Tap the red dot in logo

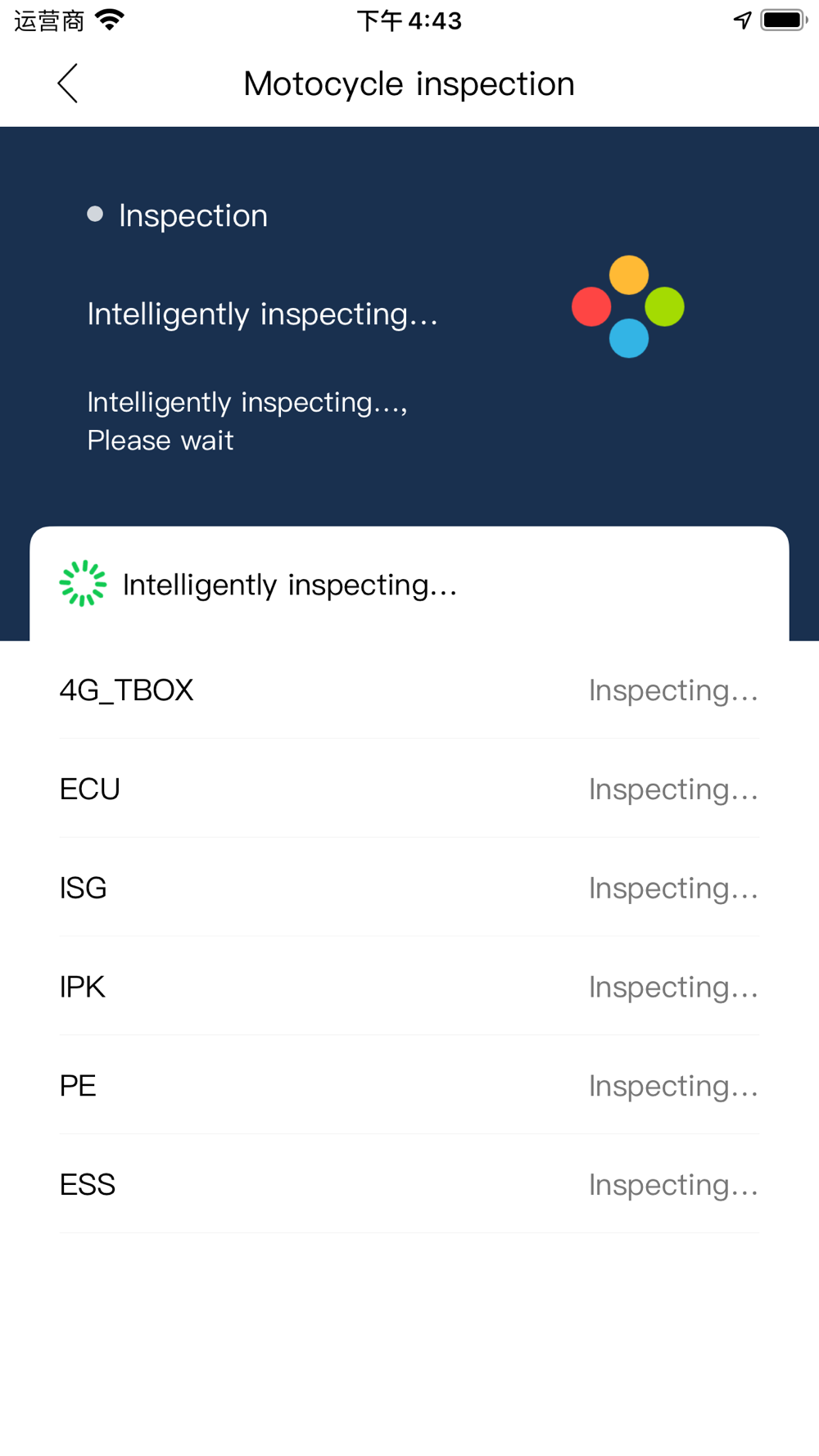(591, 307)
